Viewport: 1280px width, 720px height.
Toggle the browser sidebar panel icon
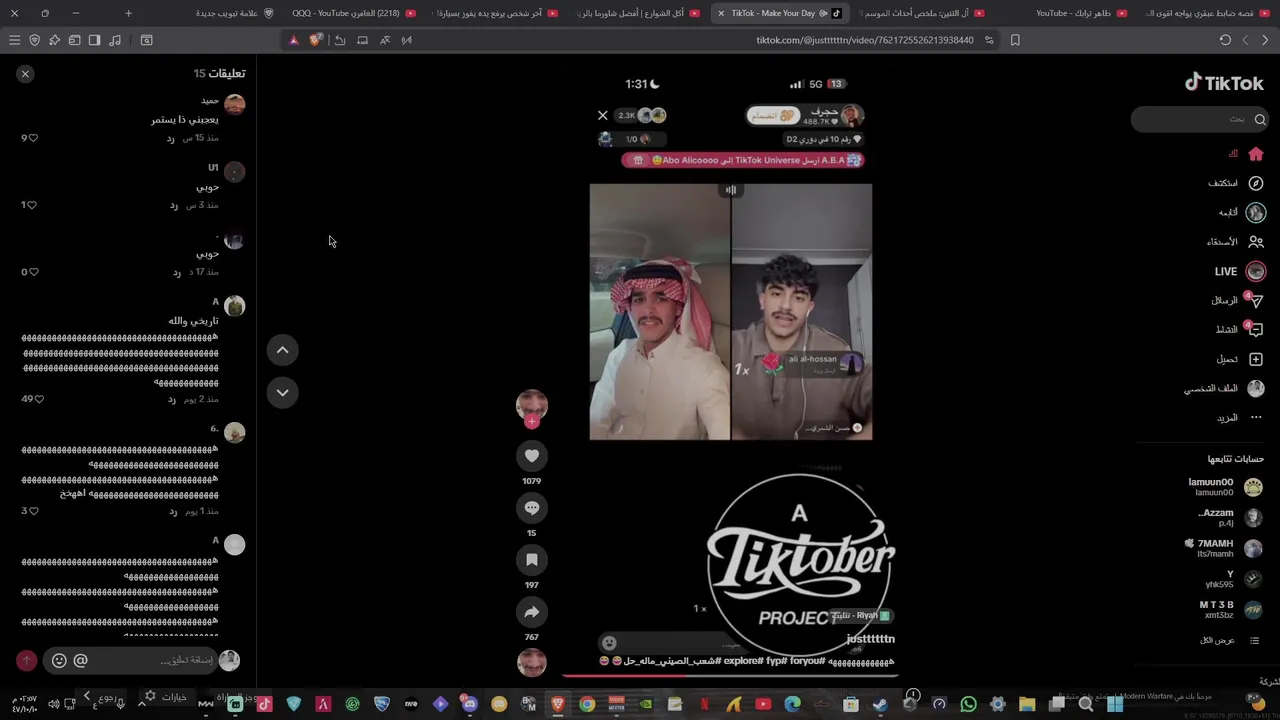[x=94, y=40]
